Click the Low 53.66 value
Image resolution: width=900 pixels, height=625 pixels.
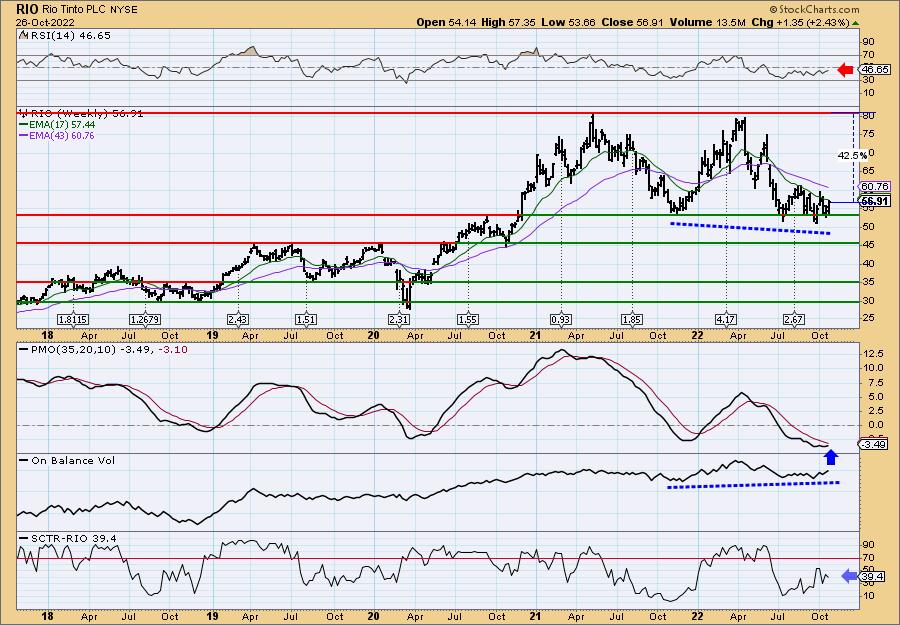pos(566,22)
